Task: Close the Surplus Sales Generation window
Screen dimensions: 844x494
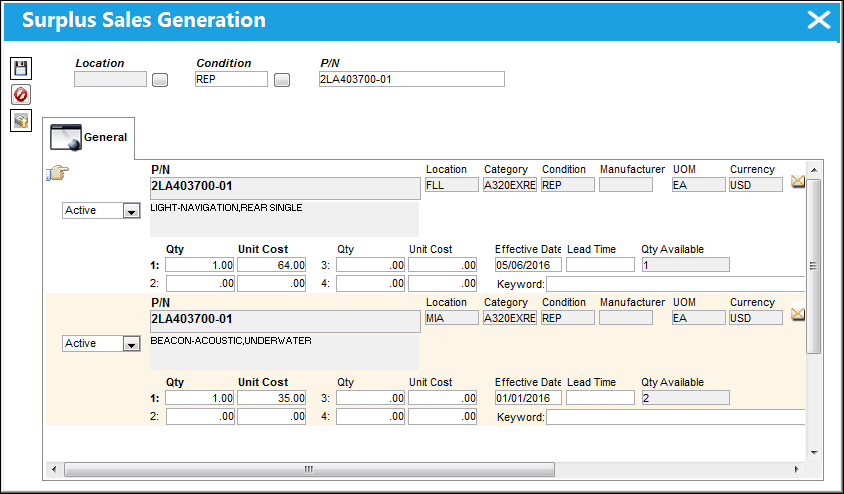Action: [x=819, y=20]
